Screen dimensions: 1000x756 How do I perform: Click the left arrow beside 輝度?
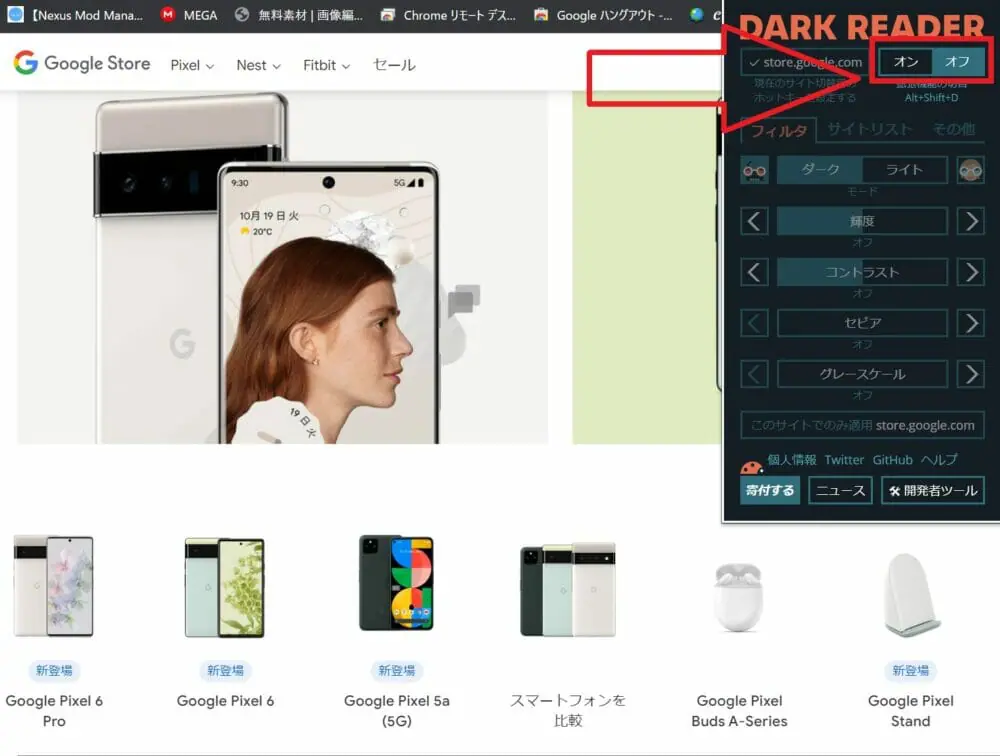[x=755, y=221]
